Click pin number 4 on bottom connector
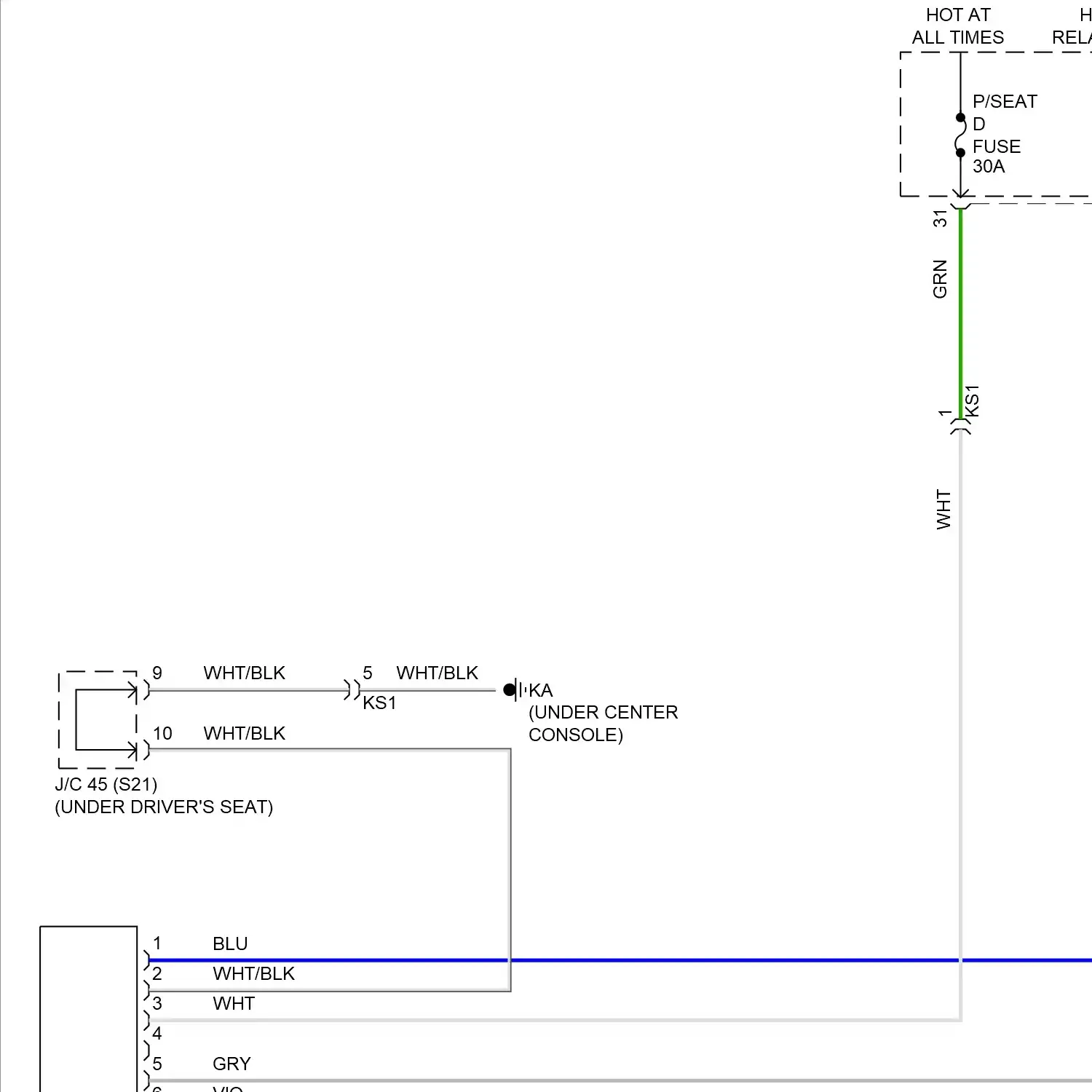This screenshot has height=1092, width=1092. pos(157,1033)
